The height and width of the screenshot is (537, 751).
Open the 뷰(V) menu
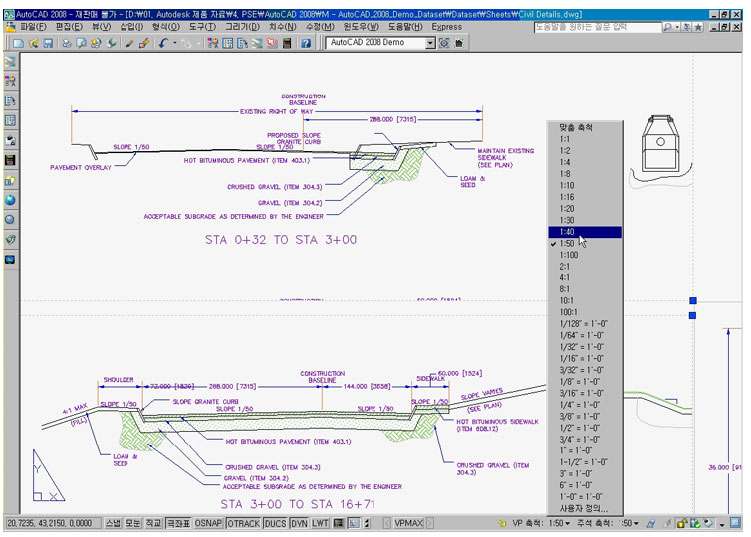point(102,27)
